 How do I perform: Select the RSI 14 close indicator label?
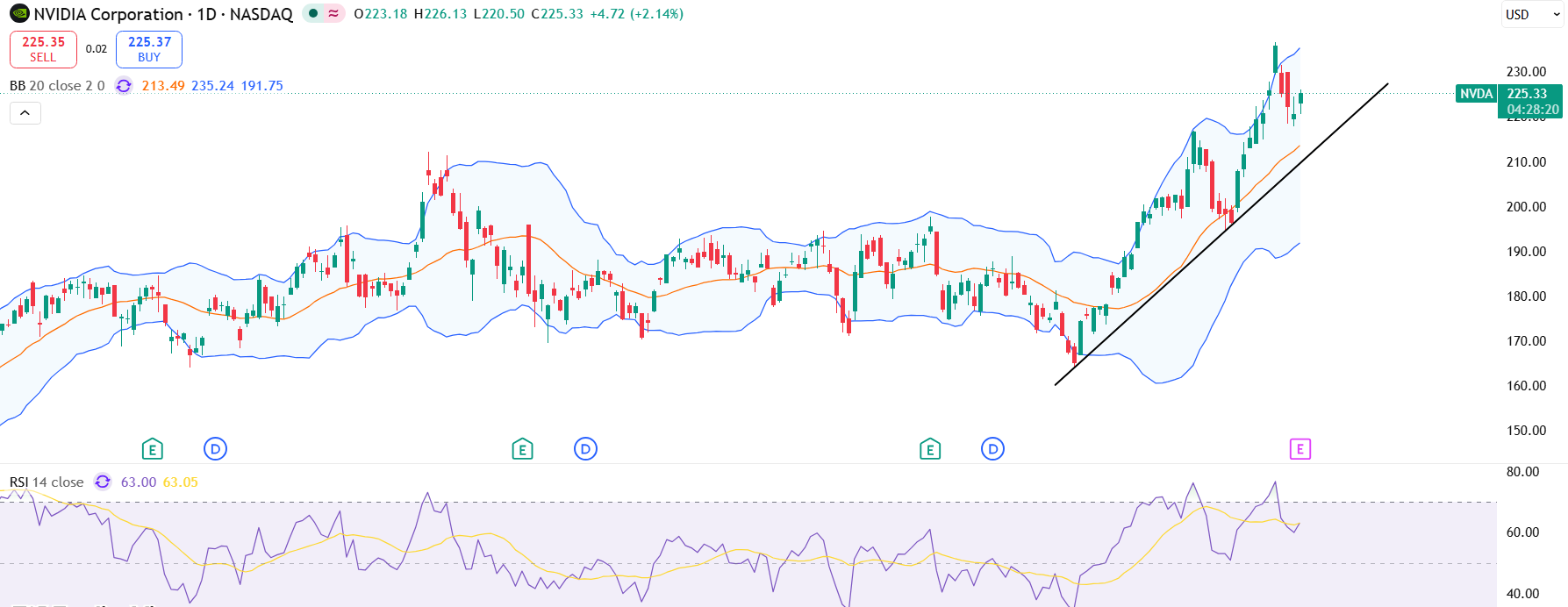click(47, 482)
